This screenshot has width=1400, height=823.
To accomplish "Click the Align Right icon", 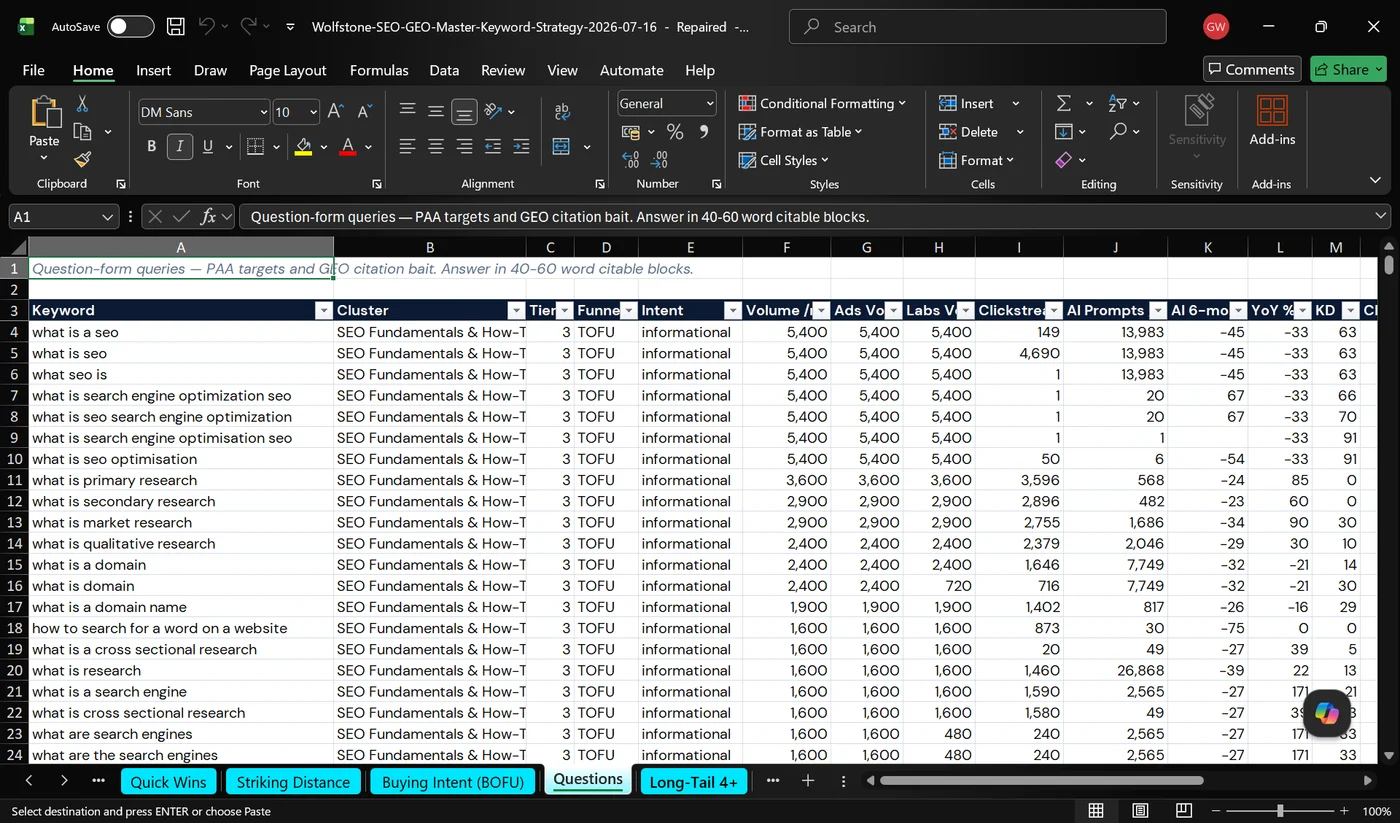I will 464,146.
